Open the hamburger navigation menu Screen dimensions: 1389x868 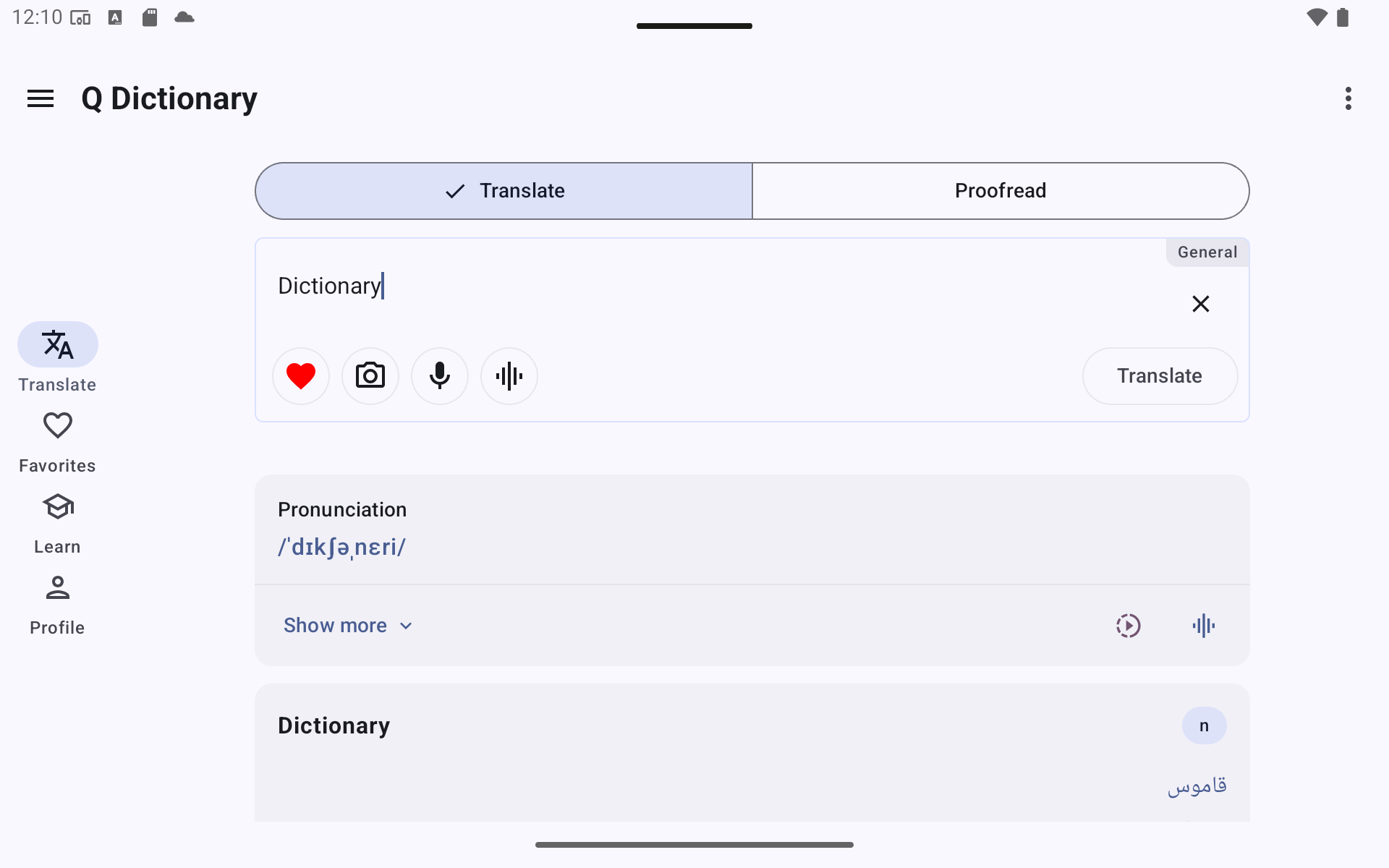pyautogui.click(x=41, y=98)
